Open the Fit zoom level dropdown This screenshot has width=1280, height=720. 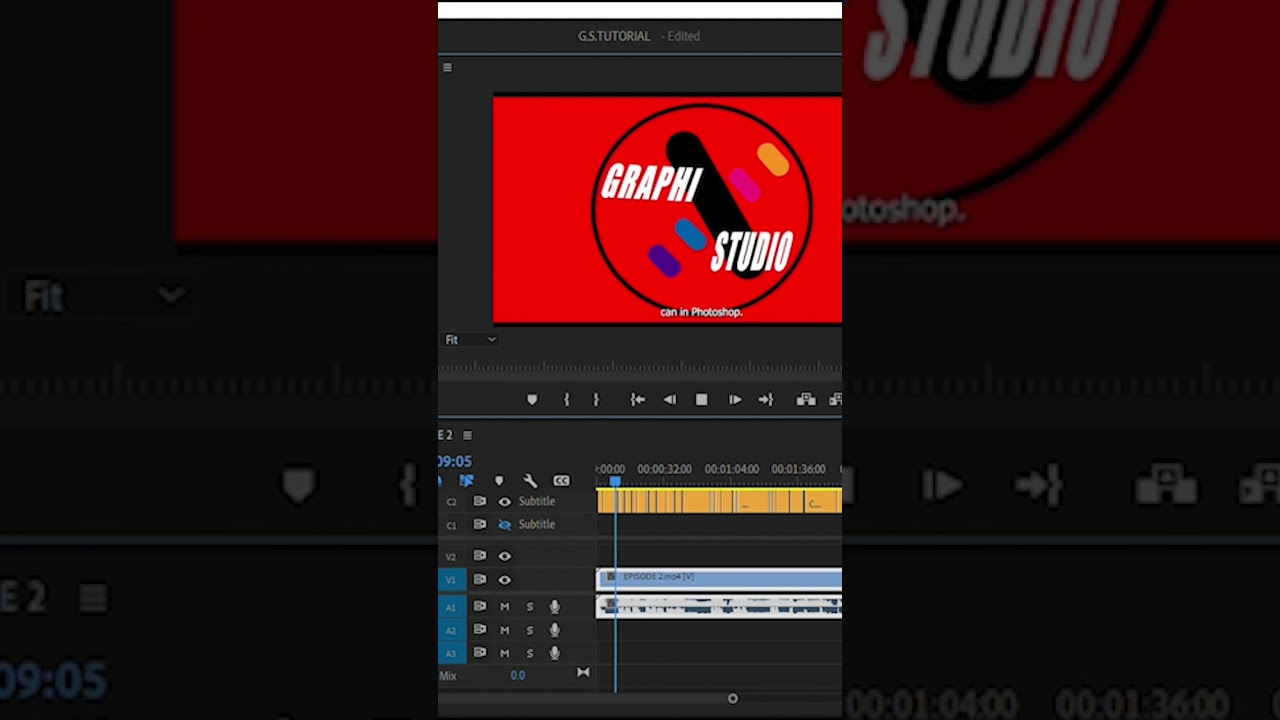click(470, 340)
